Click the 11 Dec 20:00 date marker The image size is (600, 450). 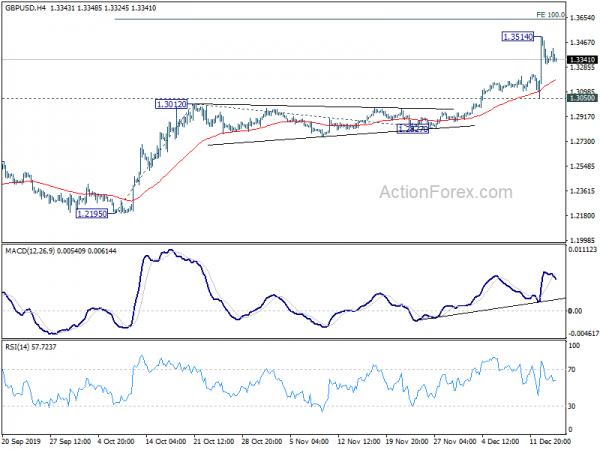(x=550, y=442)
